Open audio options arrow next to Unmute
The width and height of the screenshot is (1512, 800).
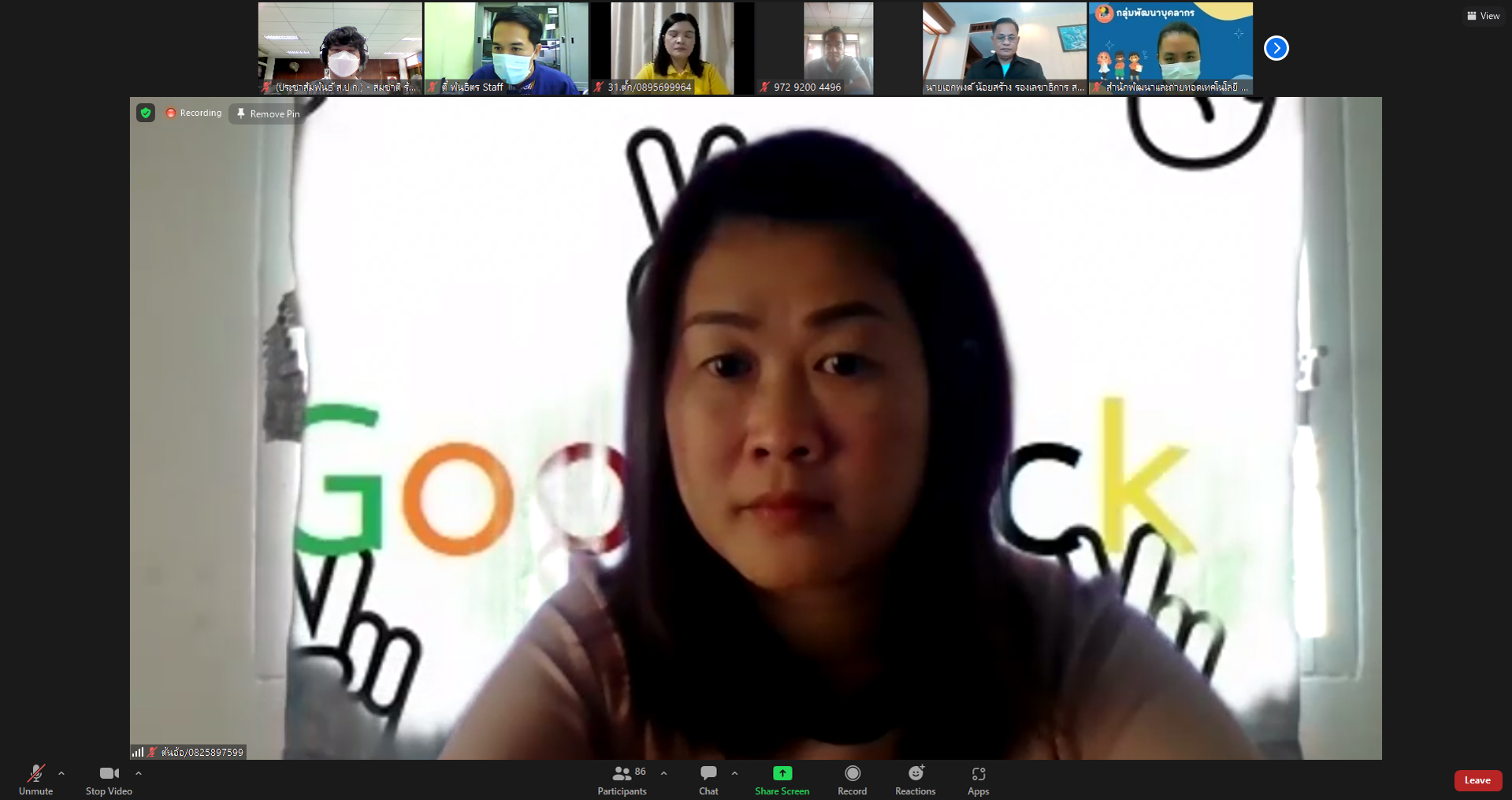(61, 773)
